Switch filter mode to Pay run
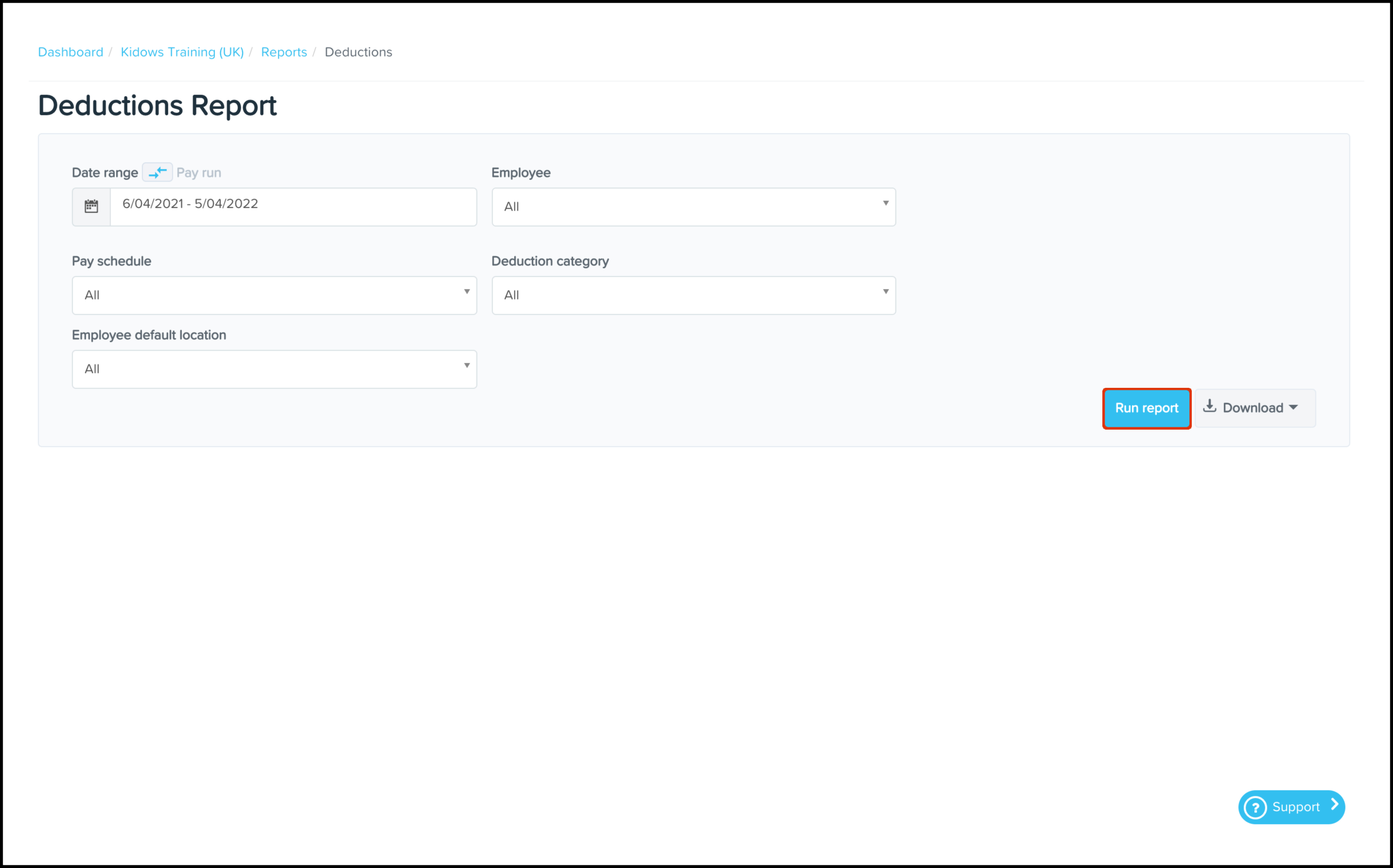Viewport: 1393px width, 868px height. click(x=199, y=173)
